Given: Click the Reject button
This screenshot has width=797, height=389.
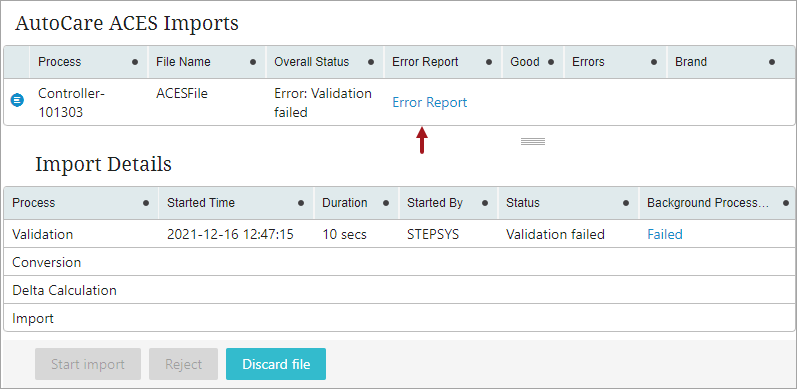Looking at the screenshot, I should click(x=183, y=364).
